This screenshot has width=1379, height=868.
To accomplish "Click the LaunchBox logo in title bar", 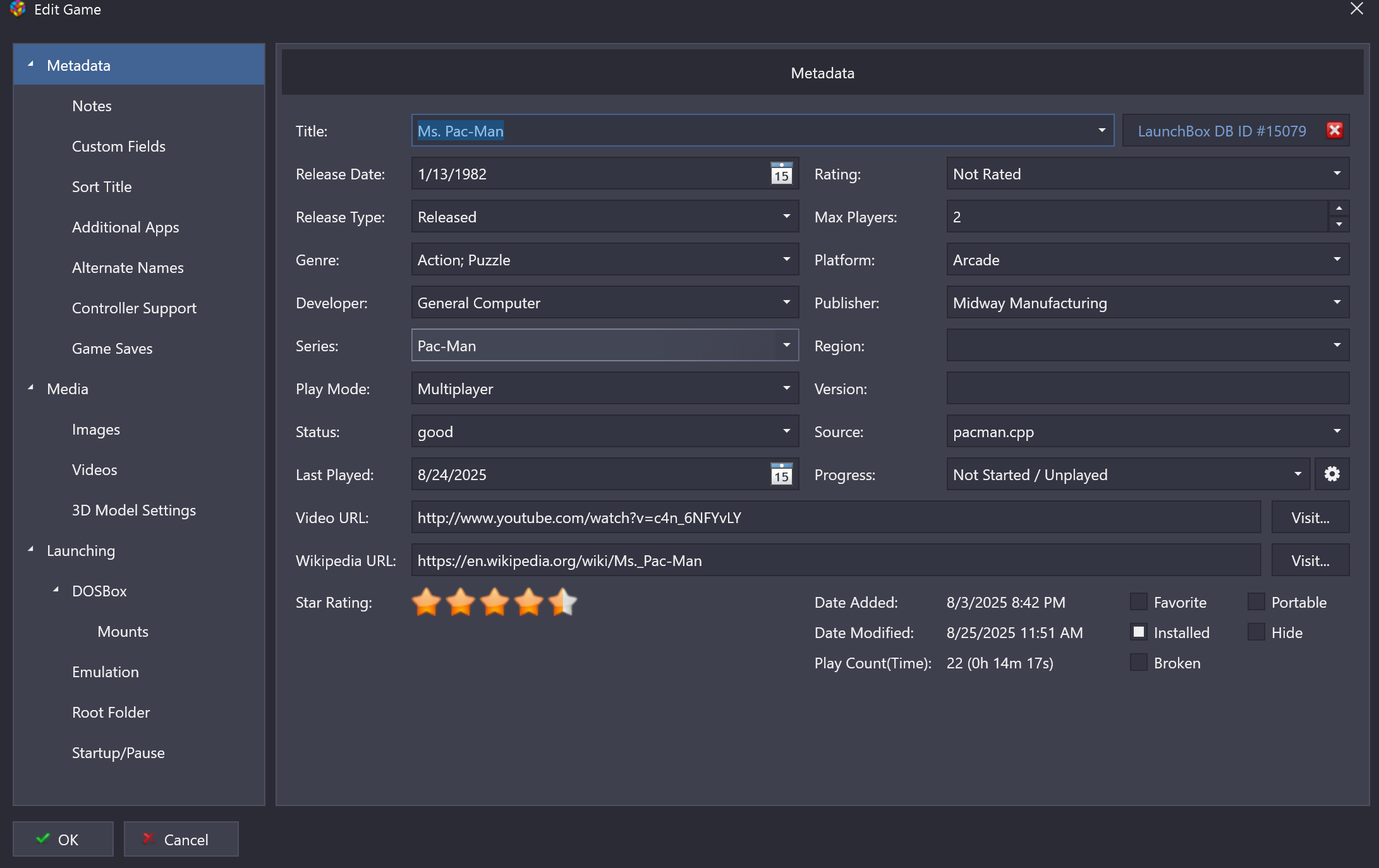I will (x=18, y=9).
